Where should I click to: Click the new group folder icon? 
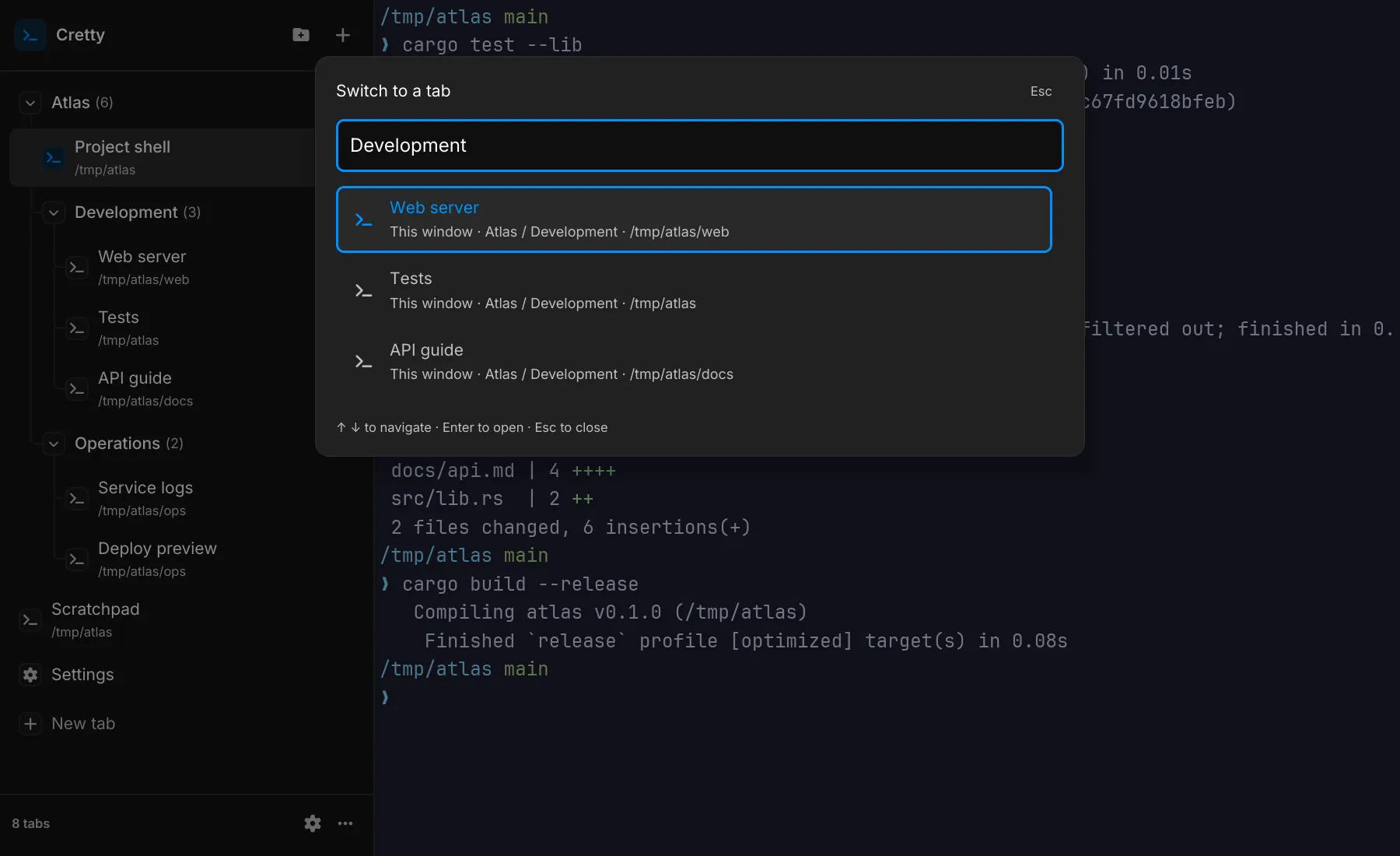pyautogui.click(x=301, y=35)
